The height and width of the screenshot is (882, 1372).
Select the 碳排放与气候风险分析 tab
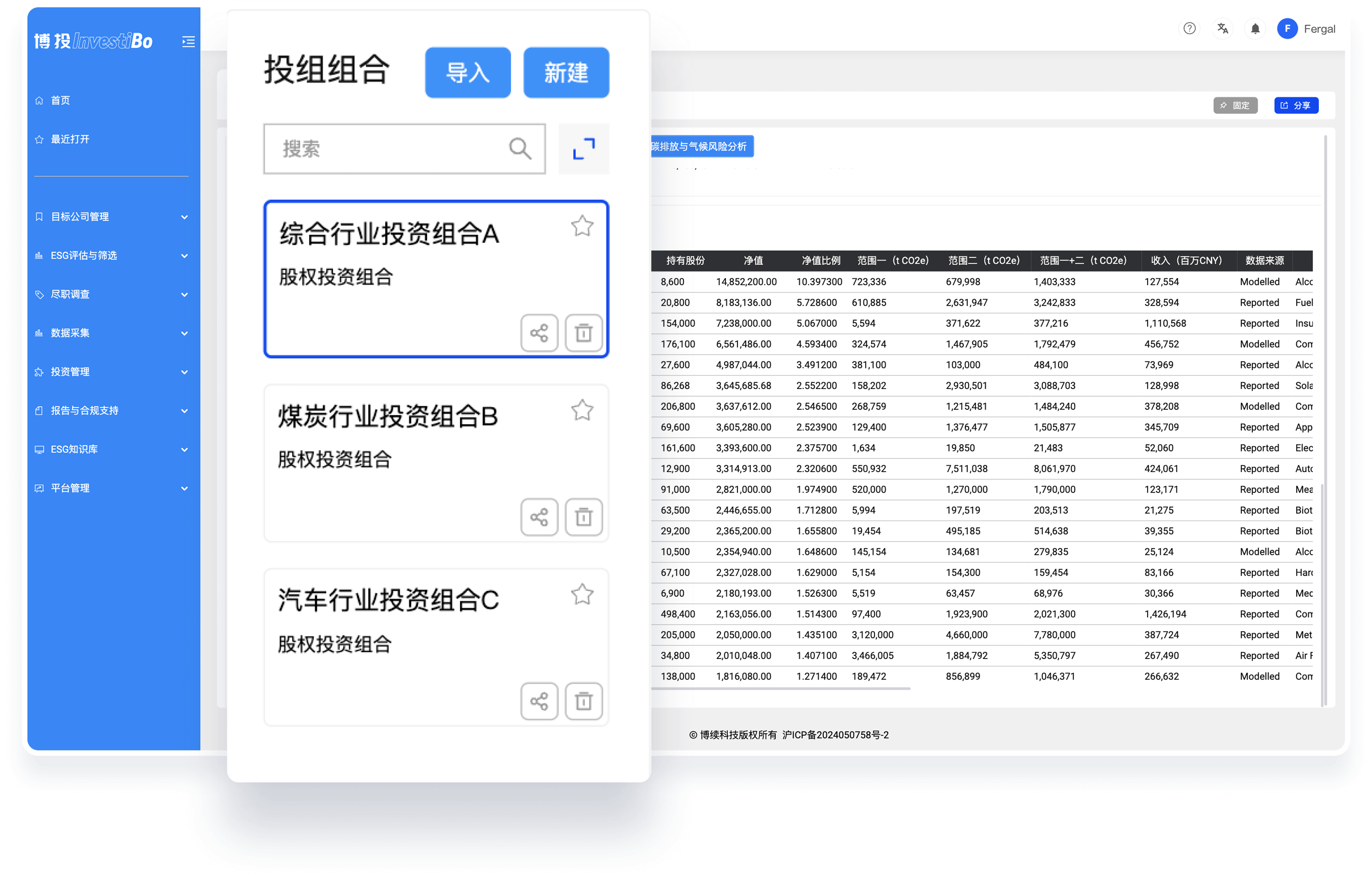click(701, 147)
